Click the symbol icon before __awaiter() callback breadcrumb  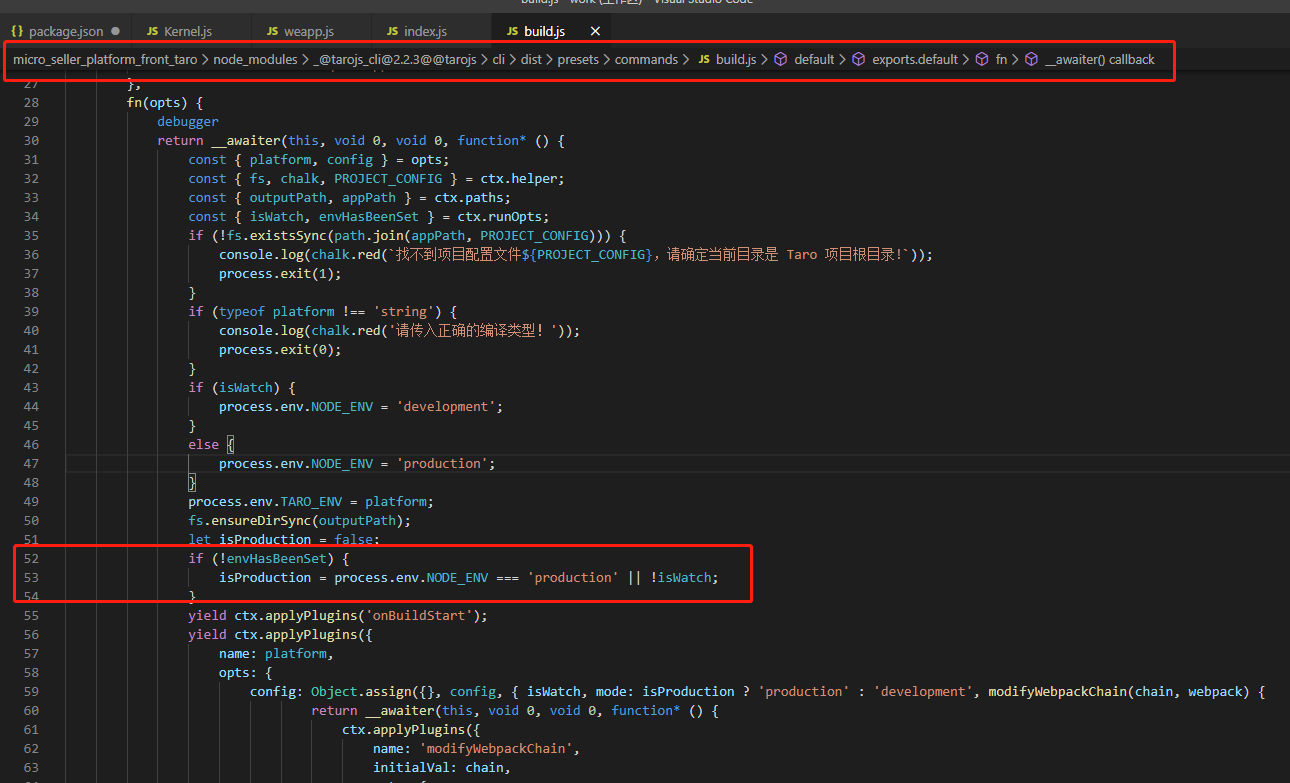click(1031, 59)
